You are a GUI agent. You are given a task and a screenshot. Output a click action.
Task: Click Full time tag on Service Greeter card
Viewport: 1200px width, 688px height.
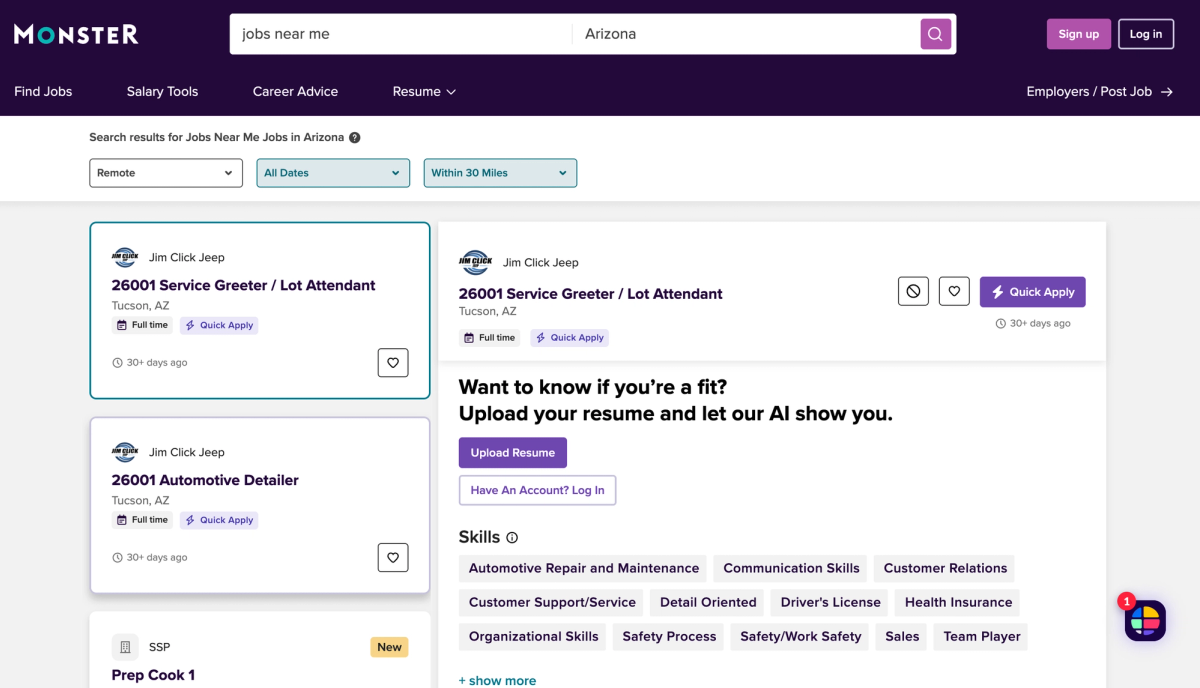tap(143, 326)
